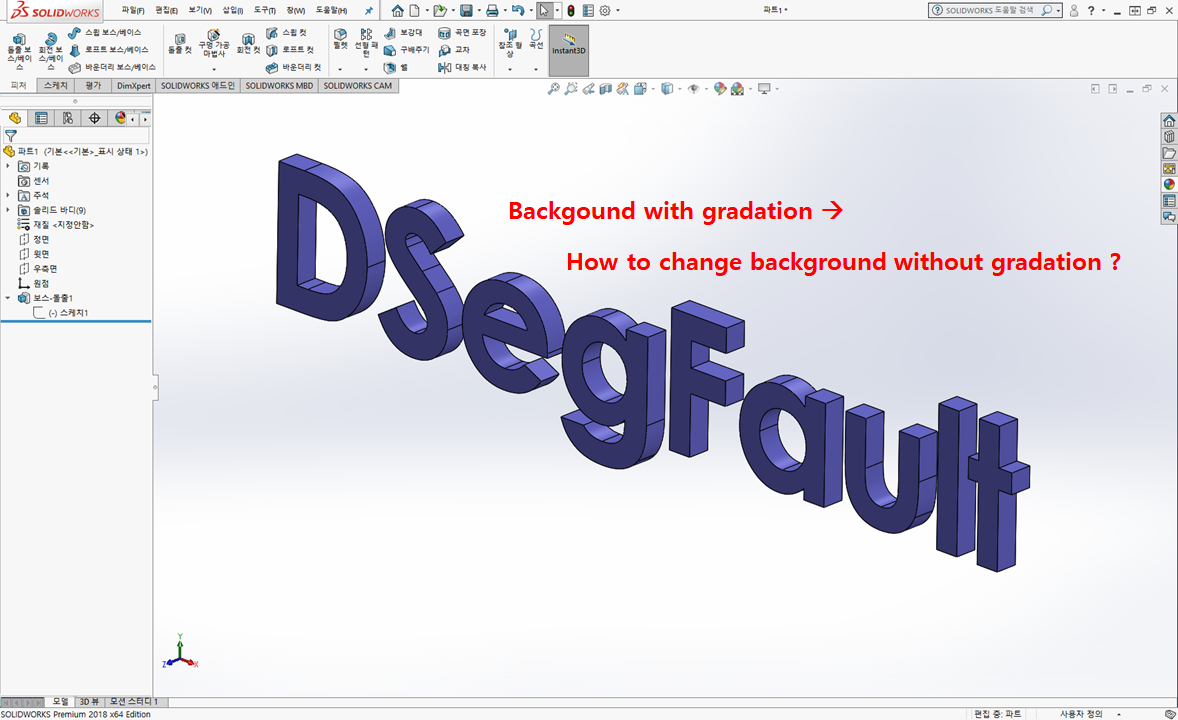Click the SOLIDWORKS help search field
This screenshot has width=1178, height=720.
click(x=988, y=11)
